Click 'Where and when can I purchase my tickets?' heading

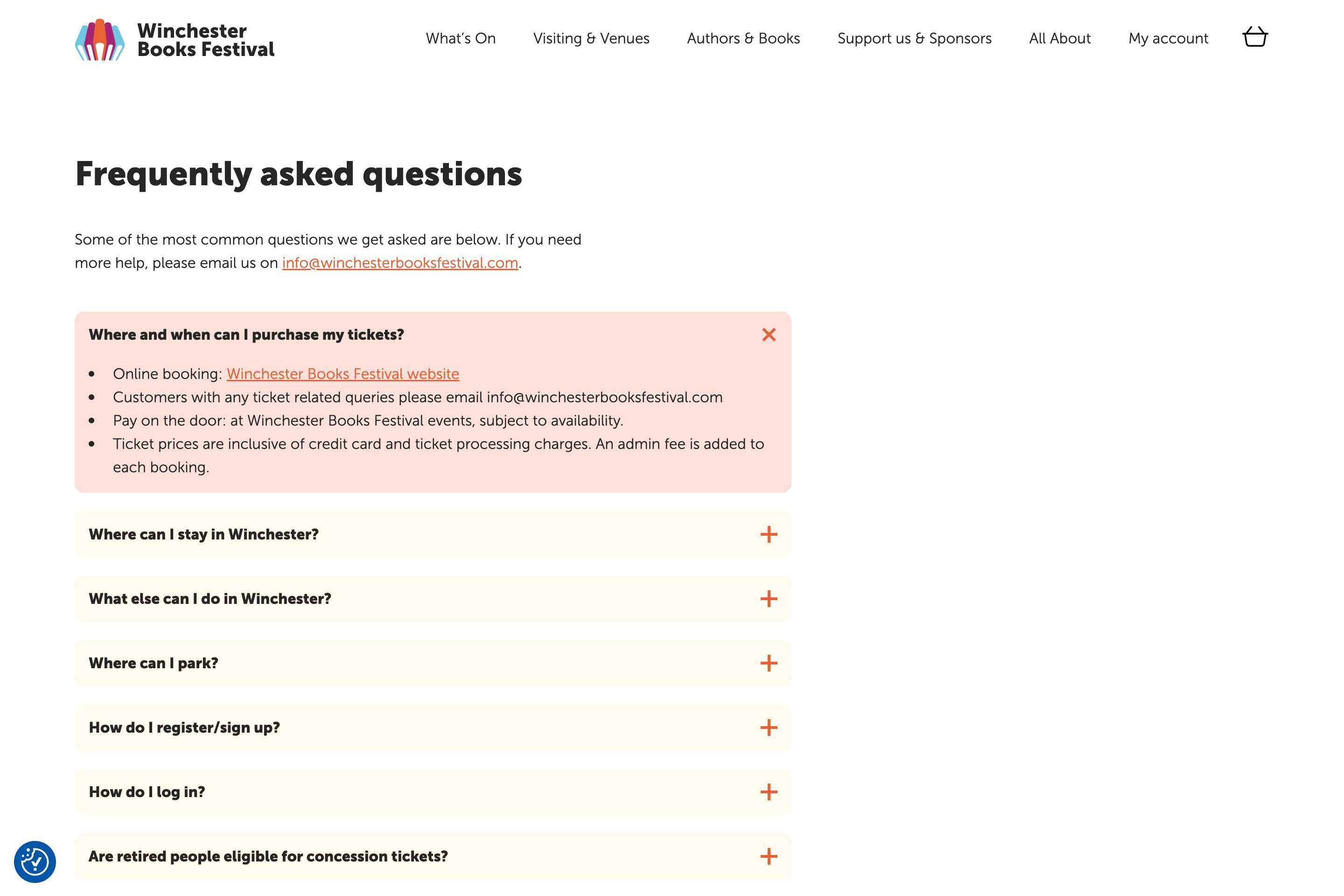pos(246,335)
